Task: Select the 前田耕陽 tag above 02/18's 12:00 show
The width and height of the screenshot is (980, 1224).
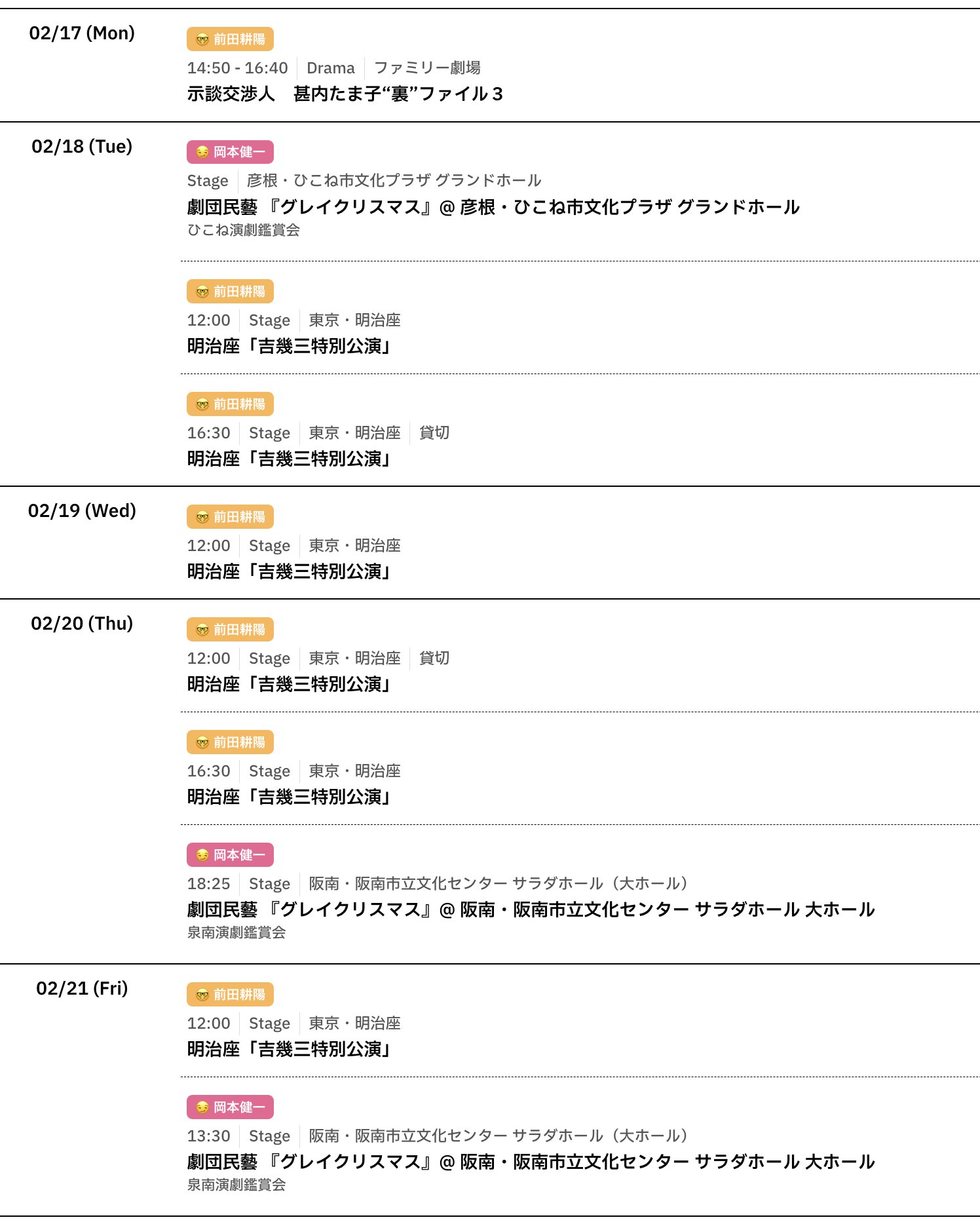Action: pyautogui.click(x=230, y=292)
